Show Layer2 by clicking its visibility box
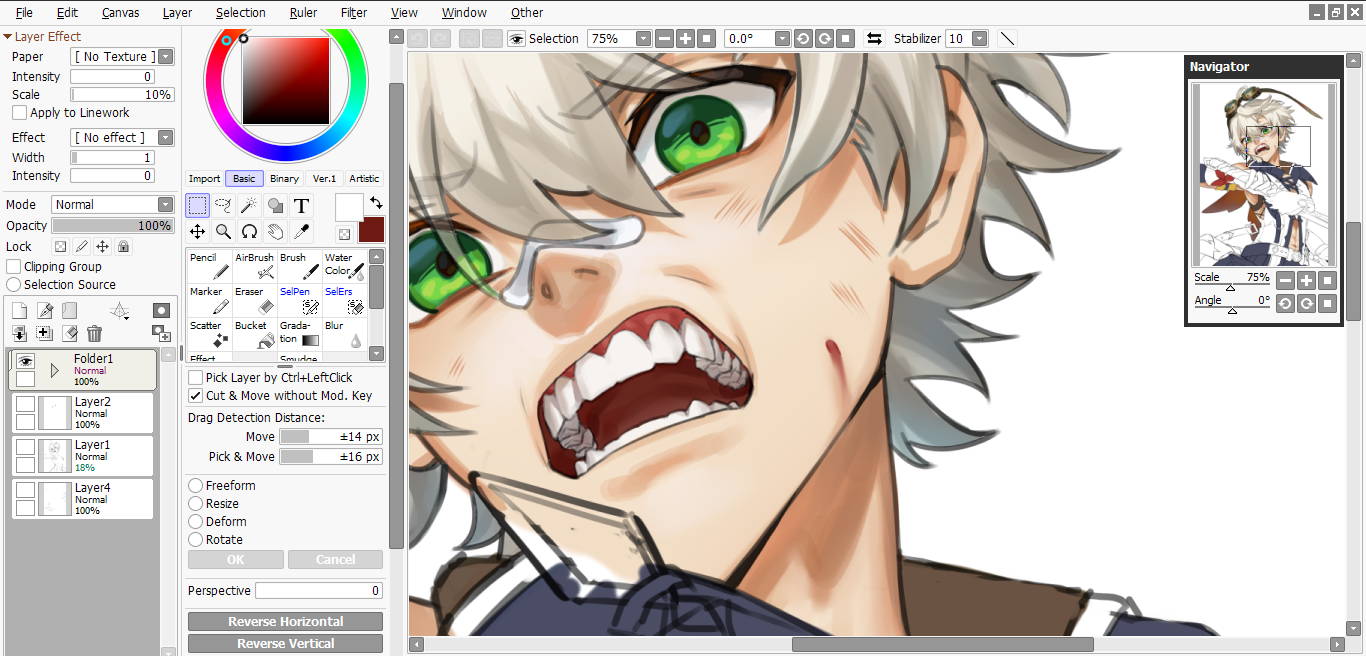Viewport: 1366px width, 656px height. pyautogui.click(x=25, y=404)
